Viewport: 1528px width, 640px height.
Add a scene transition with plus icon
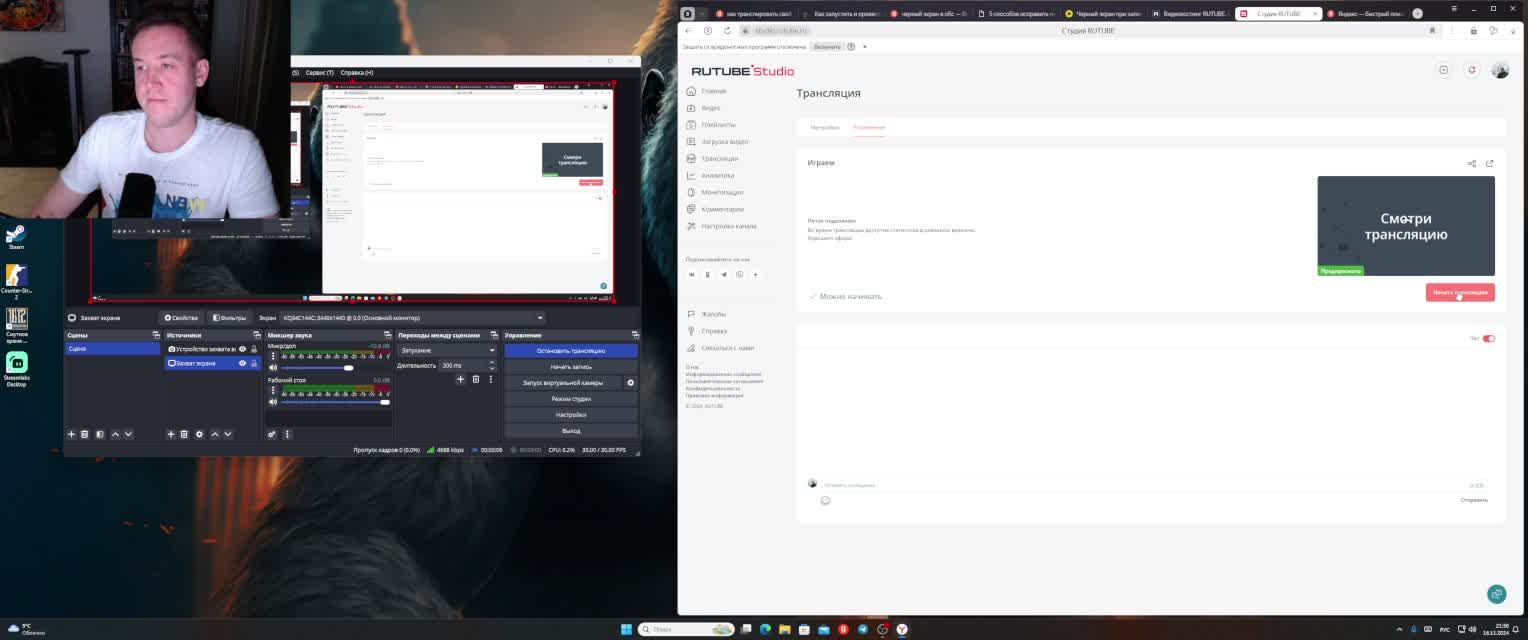[460, 379]
